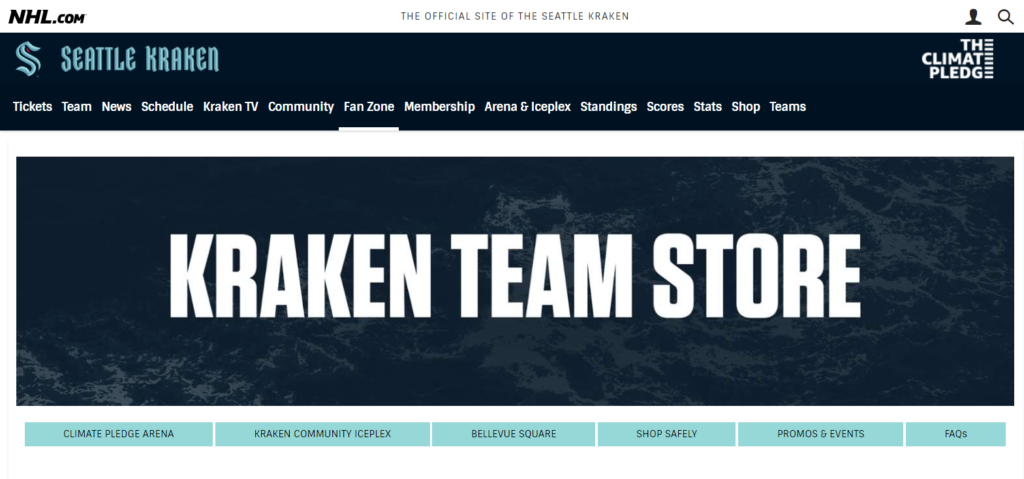Open Promos & Events section
This screenshot has width=1024, height=479.
pyautogui.click(x=820, y=434)
